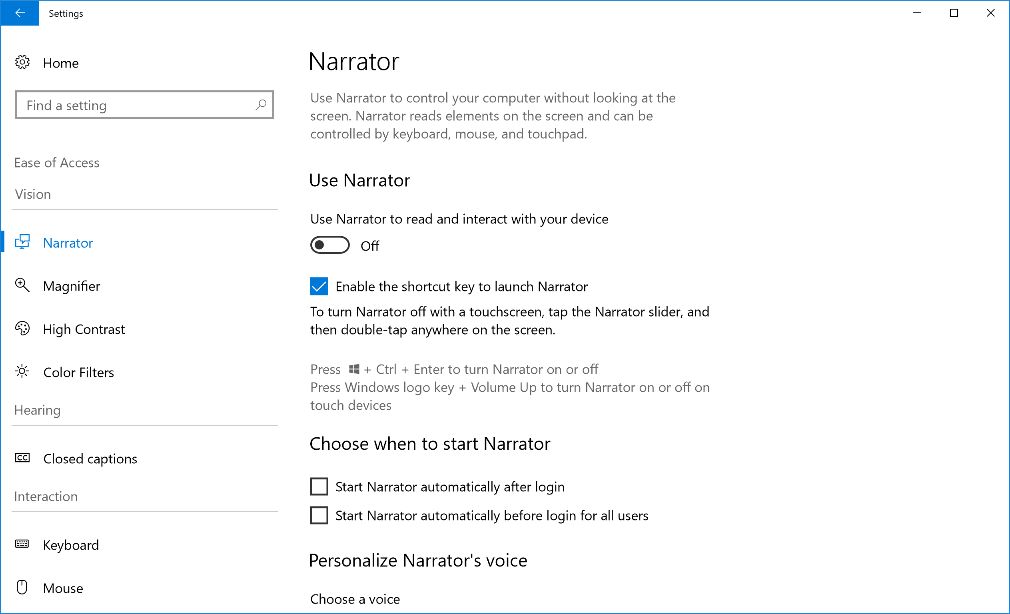The width and height of the screenshot is (1010, 614).
Task: Go to the Color Filters page
Action: pyautogui.click(x=79, y=372)
